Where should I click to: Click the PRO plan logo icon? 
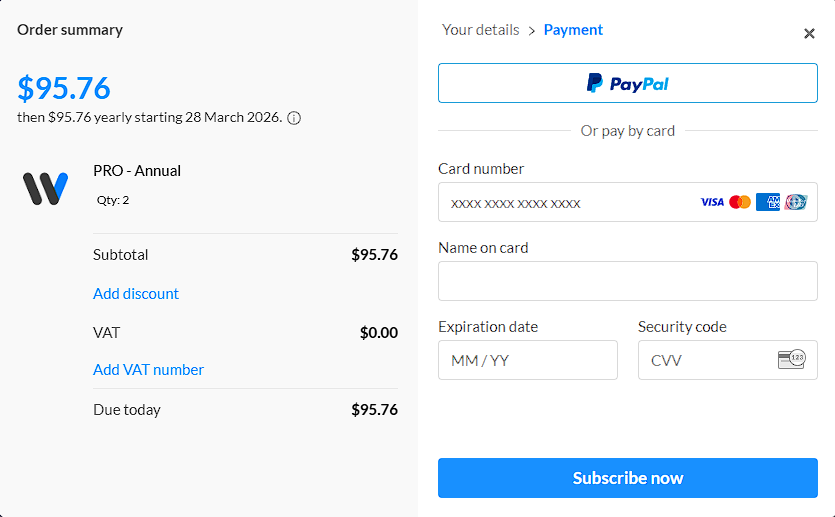45,187
